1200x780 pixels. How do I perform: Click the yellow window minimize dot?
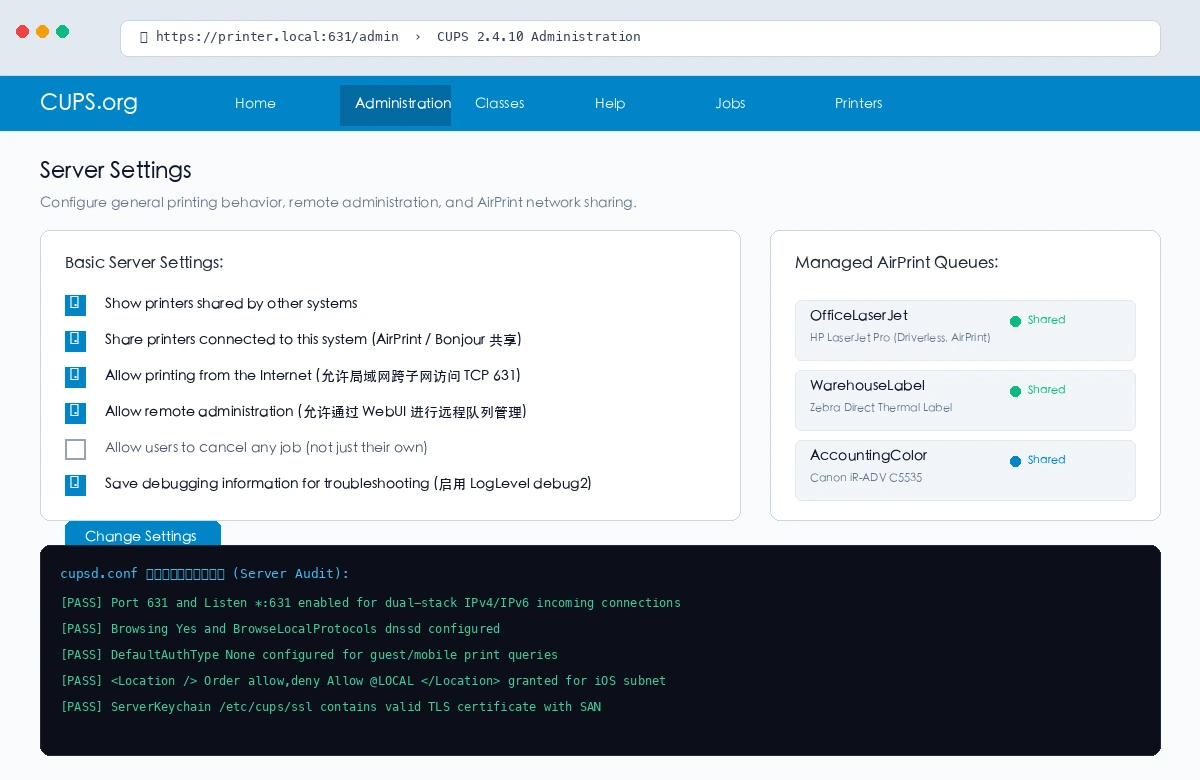tap(42, 32)
